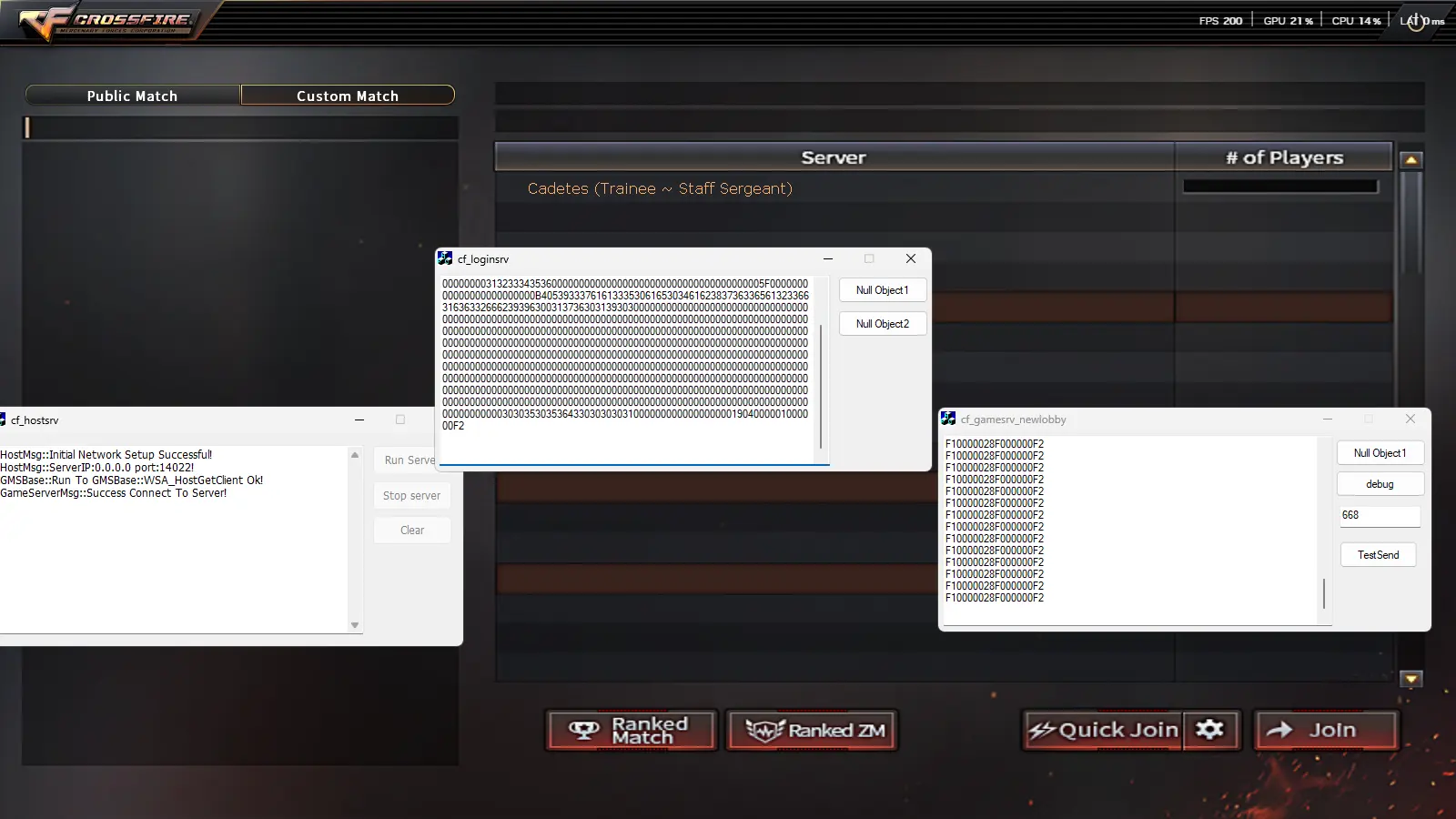Click 'GMSBase::Run To GMSBase::WSA_HostGetClient Ok!' line
Viewport: 1456px width, 819px height.
(x=132, y=480)
